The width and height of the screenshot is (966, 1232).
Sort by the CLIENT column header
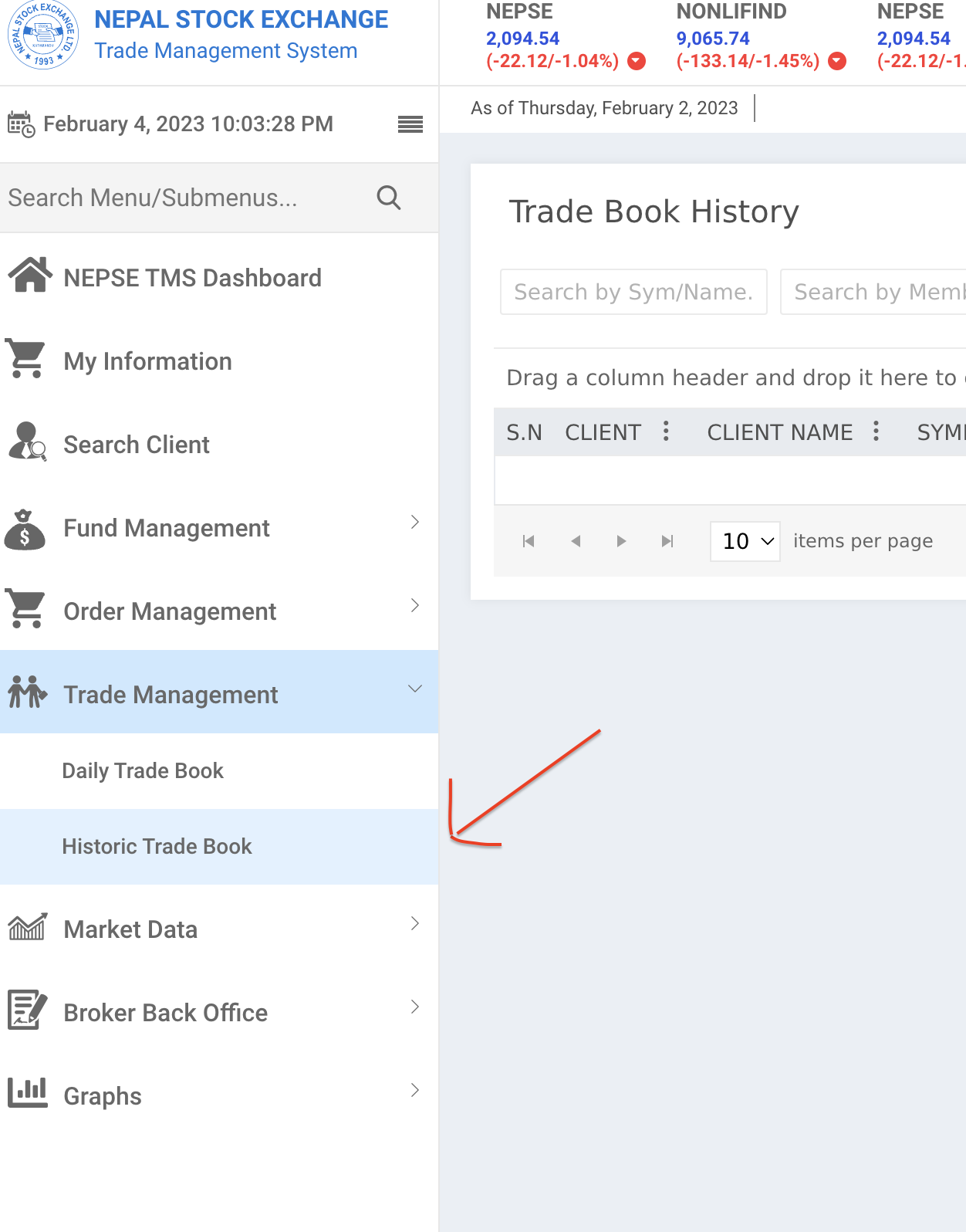point(603,432)
